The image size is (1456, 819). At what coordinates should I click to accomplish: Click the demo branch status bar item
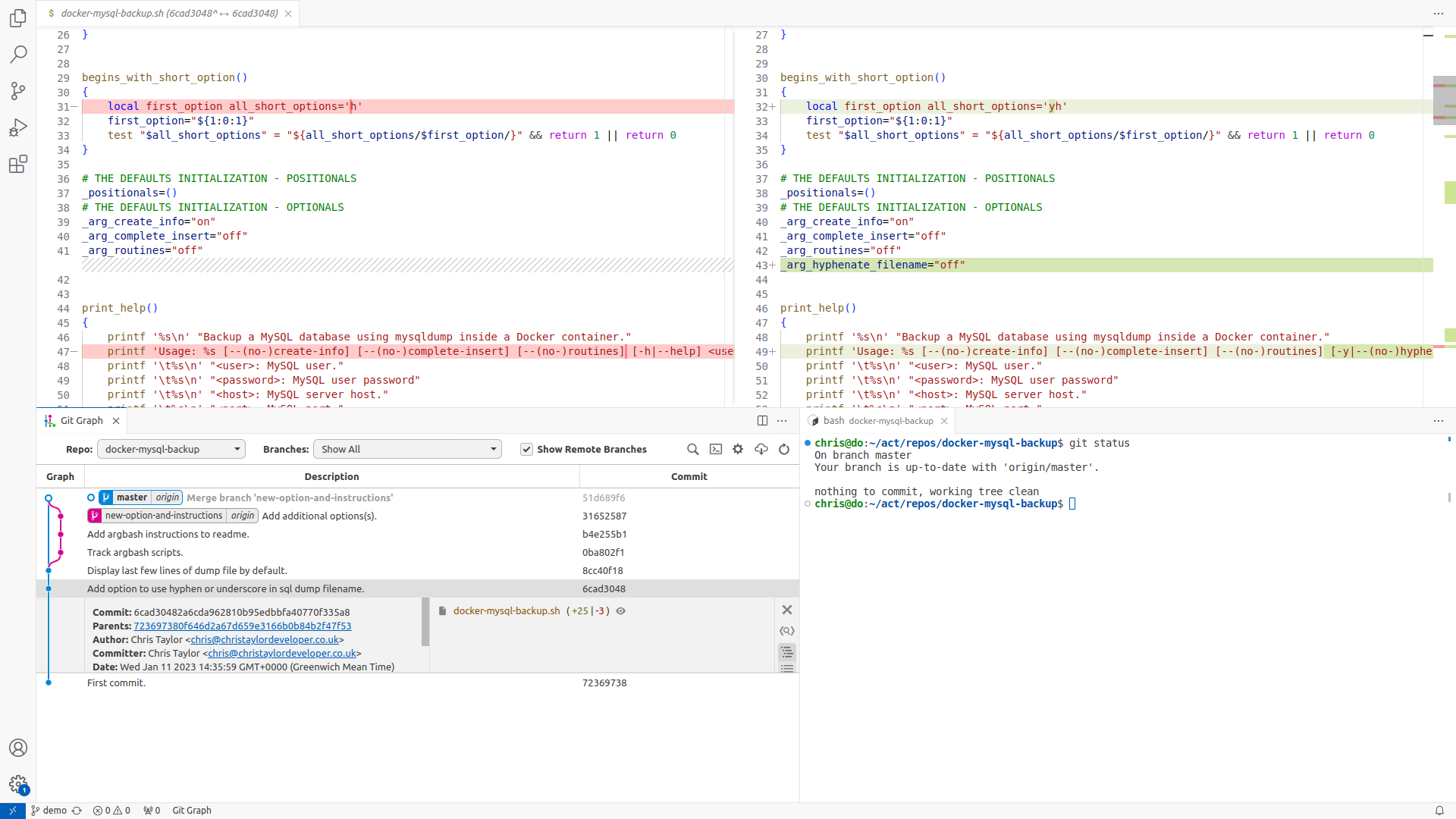(x=54, y=810)
